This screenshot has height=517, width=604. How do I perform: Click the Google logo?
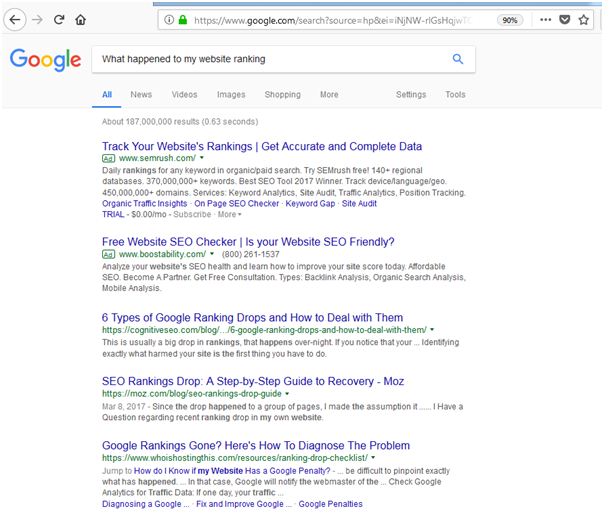coord(45,60)
